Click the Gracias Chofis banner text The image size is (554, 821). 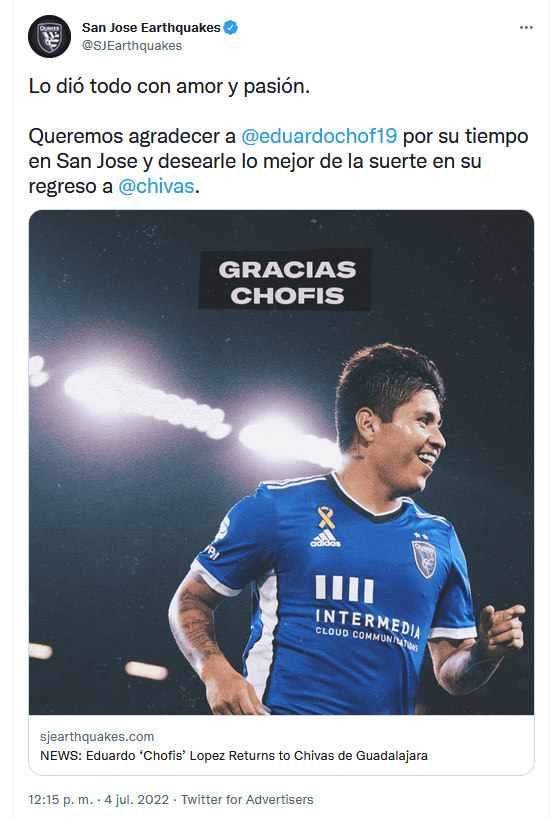tap(286, 282)
